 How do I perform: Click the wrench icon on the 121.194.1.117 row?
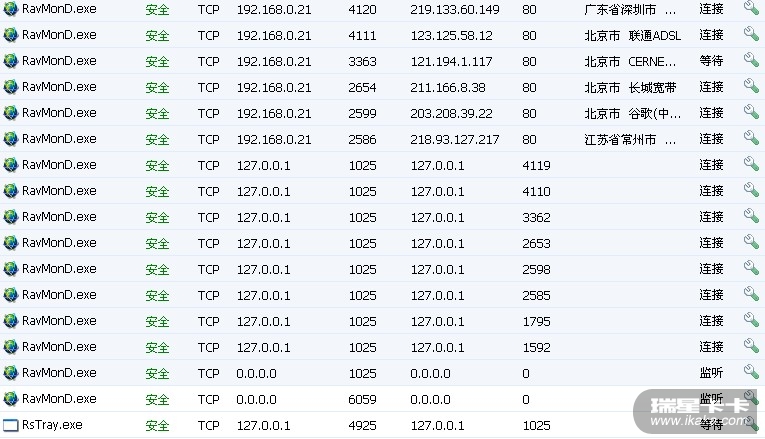pyautogui.click(x=751, y=60)
